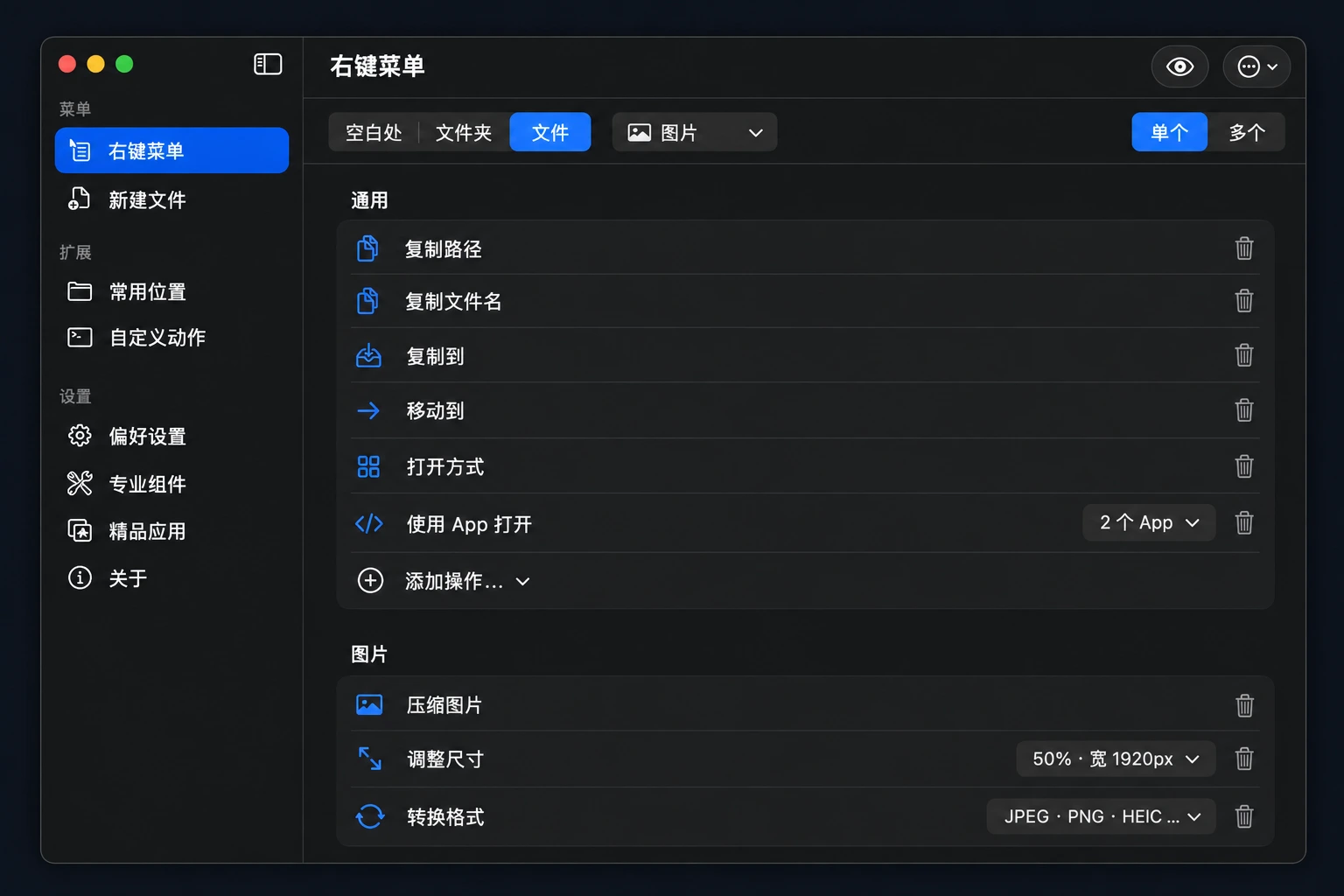Screen dimensions: 1344x896
Task: Select the 多个 segment option
Action: tap(1247, 132)
